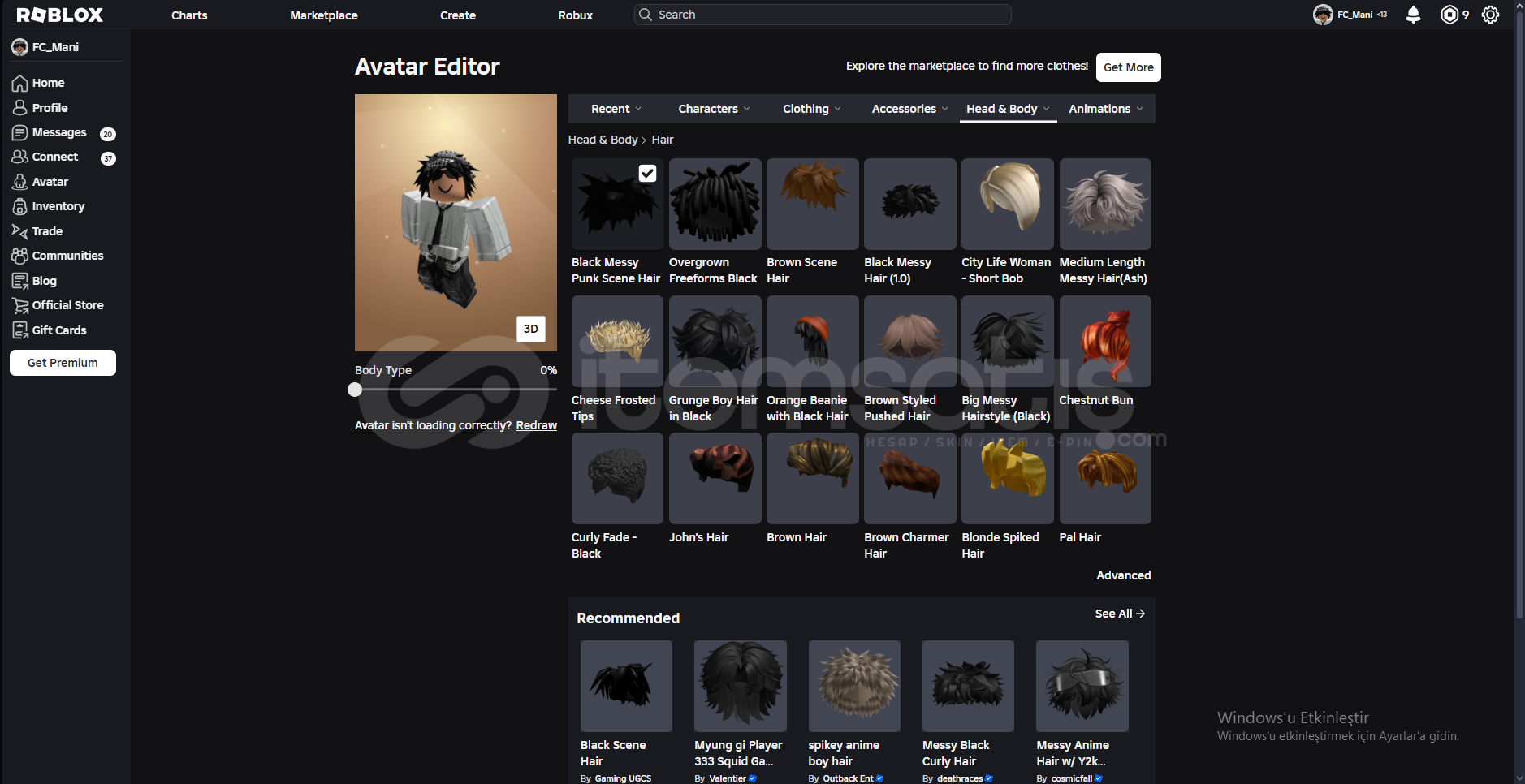This screenshot has height=784, width=1525.
Task: Equip Brown Styled Pushed Hair
Action: pyautogui.click(x=910, y=341)
